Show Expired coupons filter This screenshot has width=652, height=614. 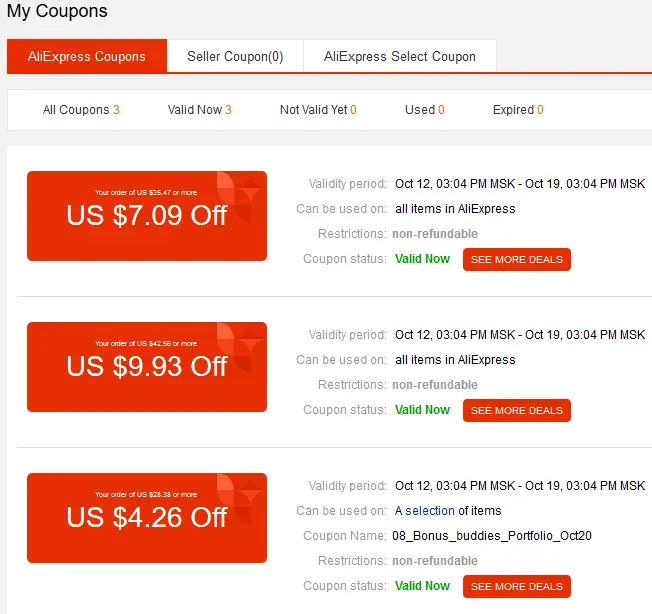click(x=518, y=110)
